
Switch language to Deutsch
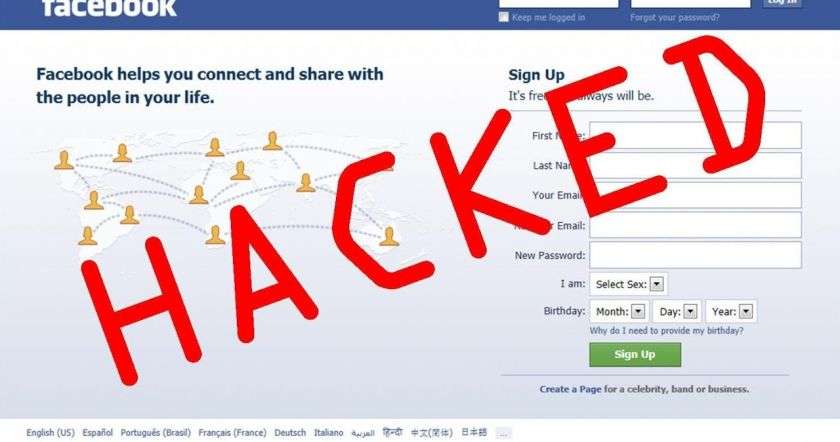coord(290,432)
